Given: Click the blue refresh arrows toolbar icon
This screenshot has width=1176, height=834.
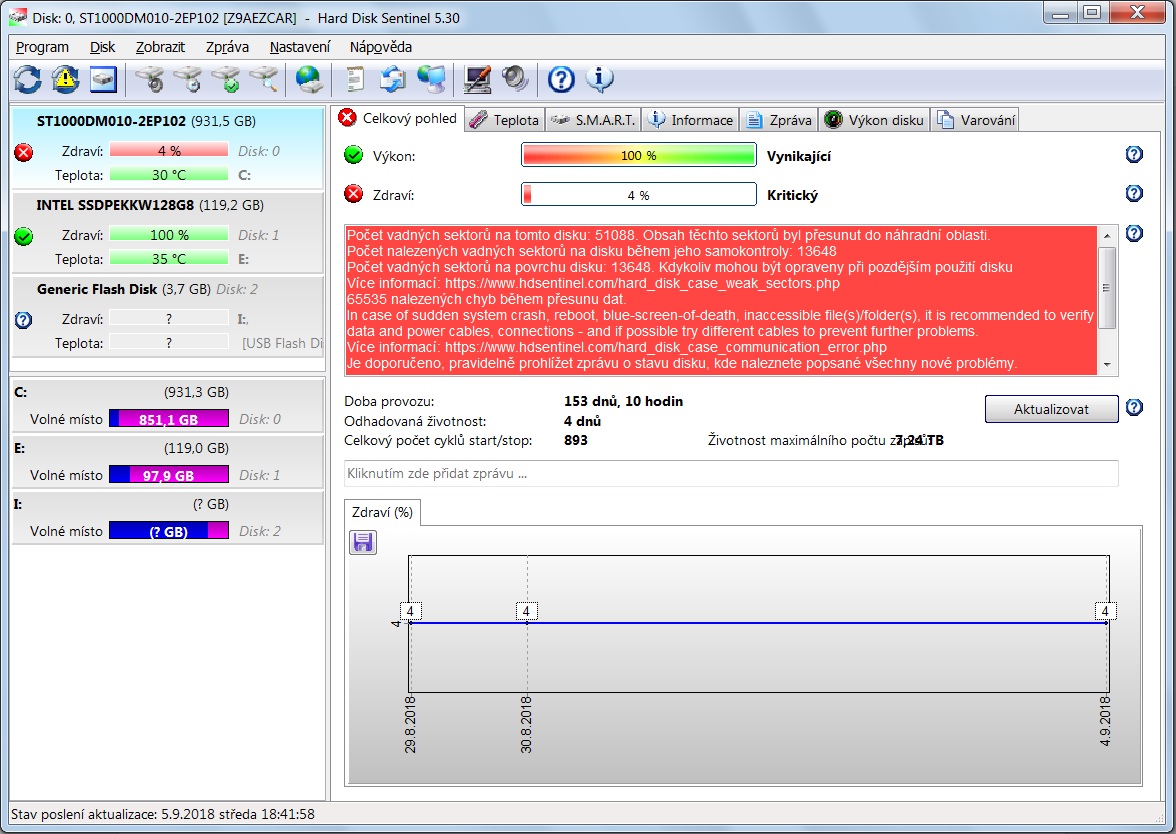Looking at the screenshot, I should click(x=27, y=79).
